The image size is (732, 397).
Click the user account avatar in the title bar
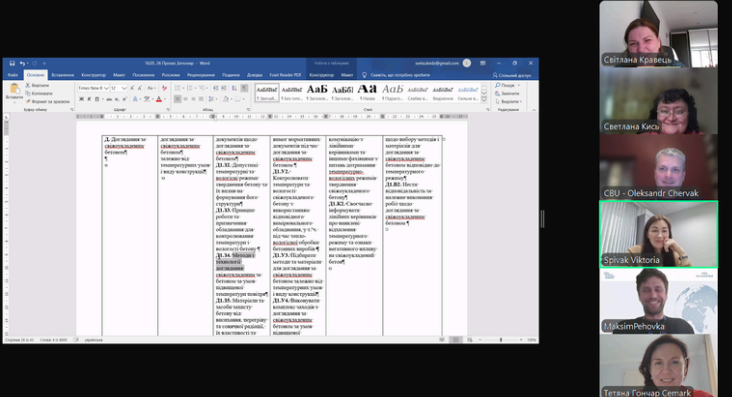pos(466,63)
